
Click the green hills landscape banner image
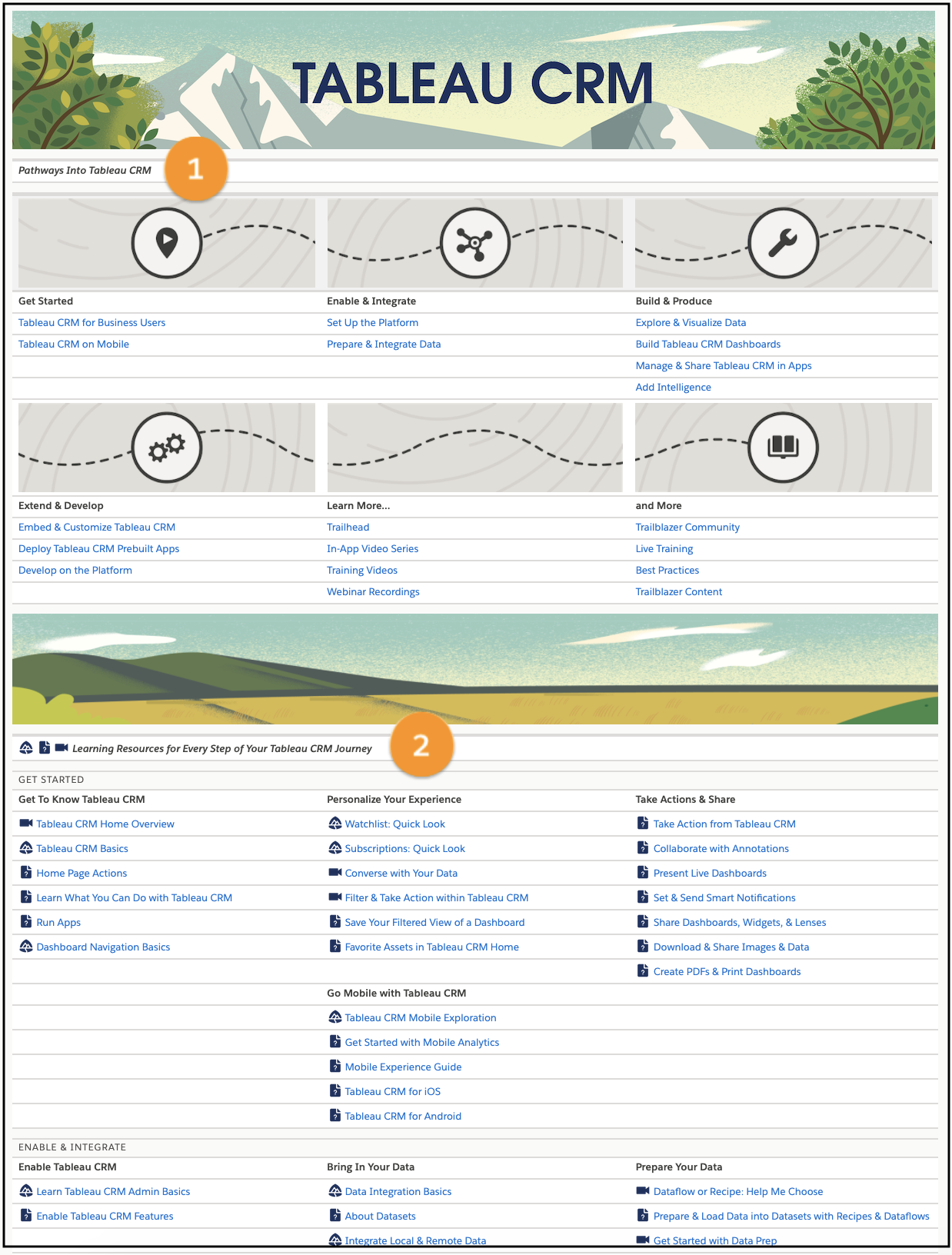coord(475,669)
